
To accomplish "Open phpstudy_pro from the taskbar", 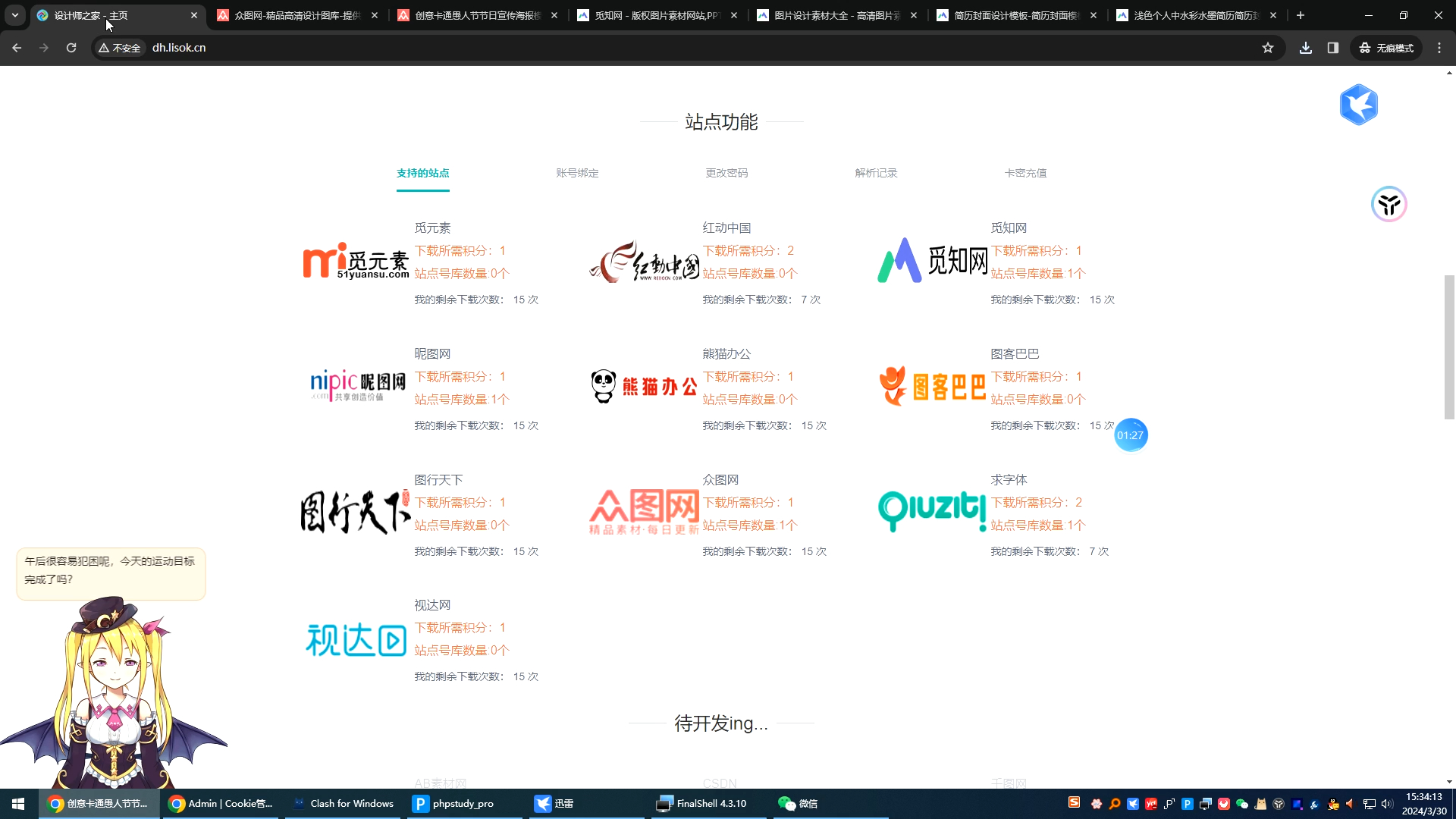I will [x=464, y=804].
